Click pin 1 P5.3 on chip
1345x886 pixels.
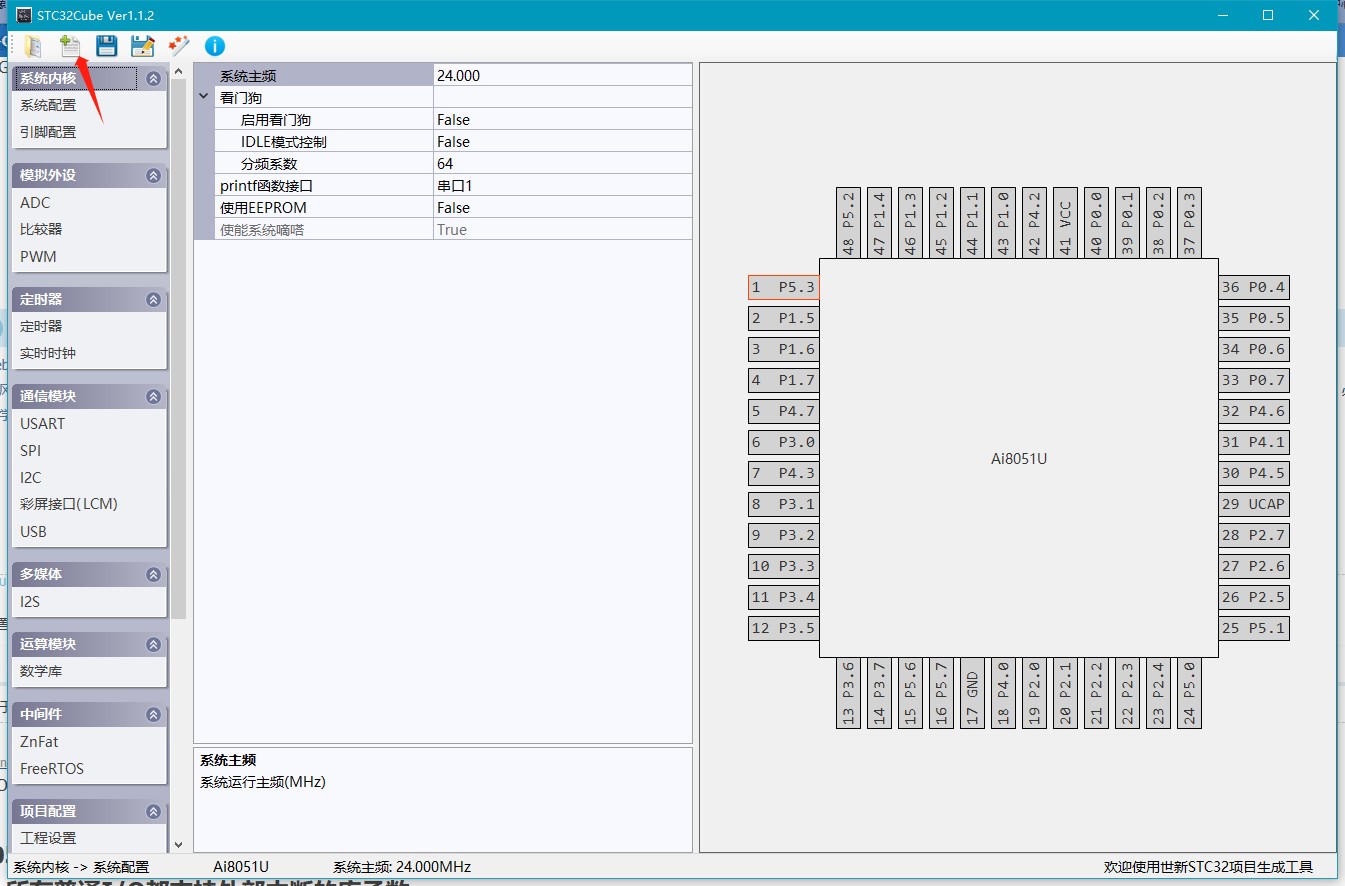[x=783, y=288]
